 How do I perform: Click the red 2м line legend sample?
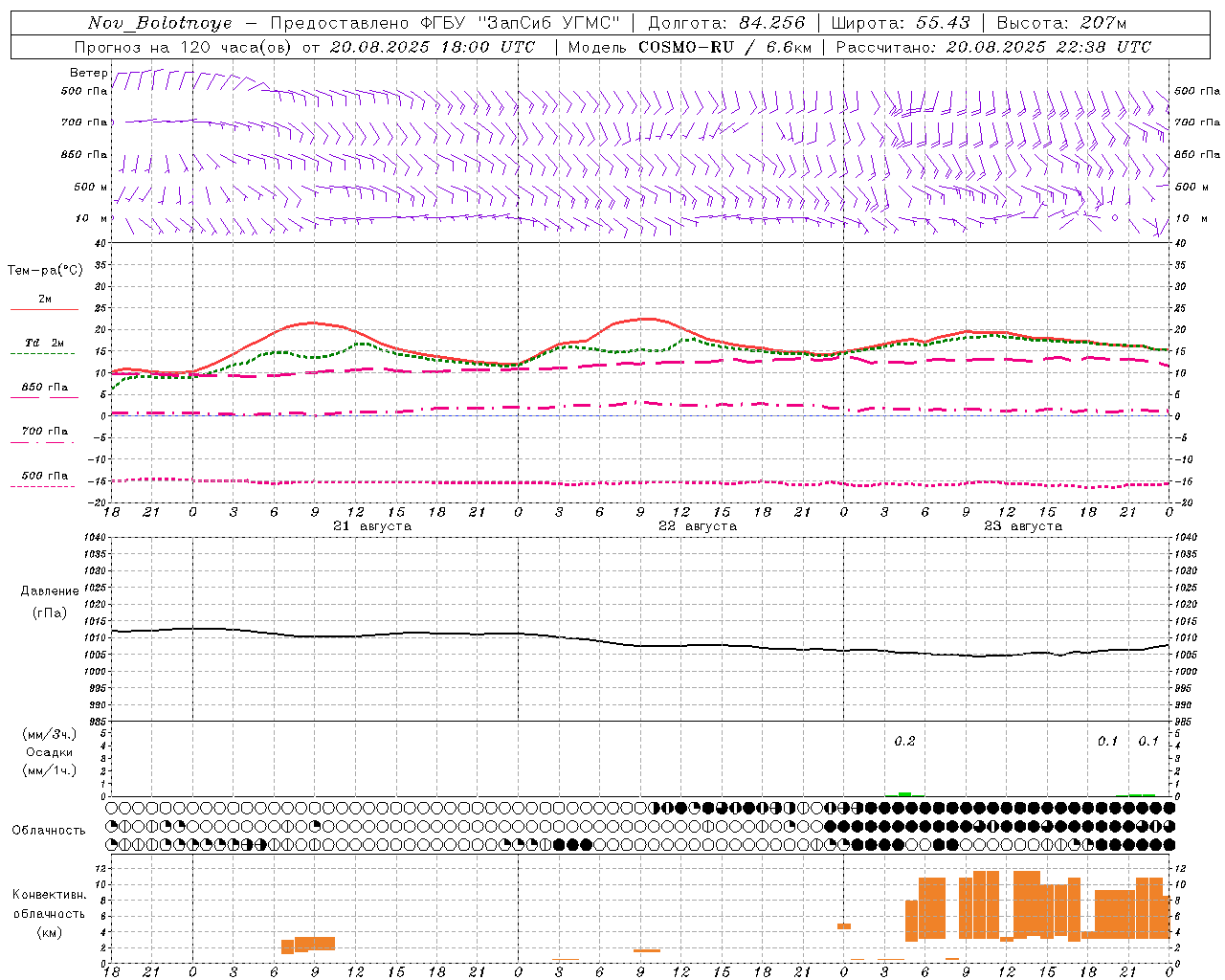click(44, 310)
